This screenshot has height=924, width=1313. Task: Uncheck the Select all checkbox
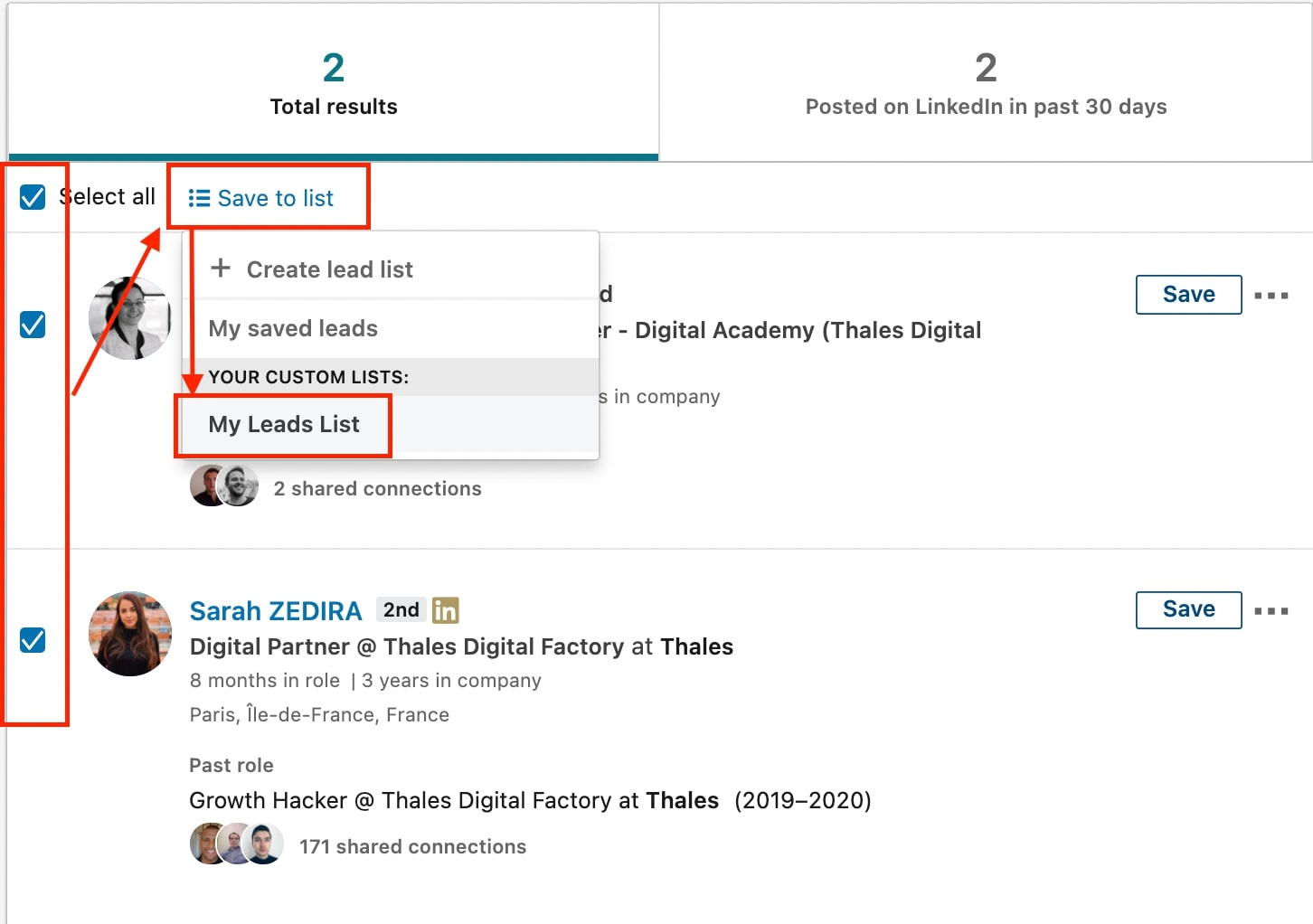[x=33, y=197]
